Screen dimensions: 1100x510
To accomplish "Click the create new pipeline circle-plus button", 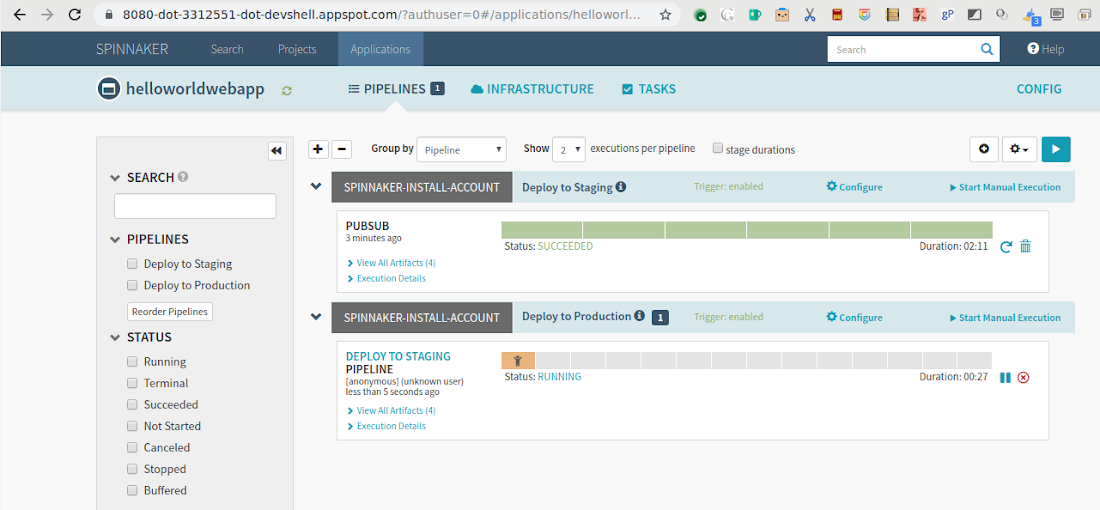I will pyautogui.click(x=984, y=149).
